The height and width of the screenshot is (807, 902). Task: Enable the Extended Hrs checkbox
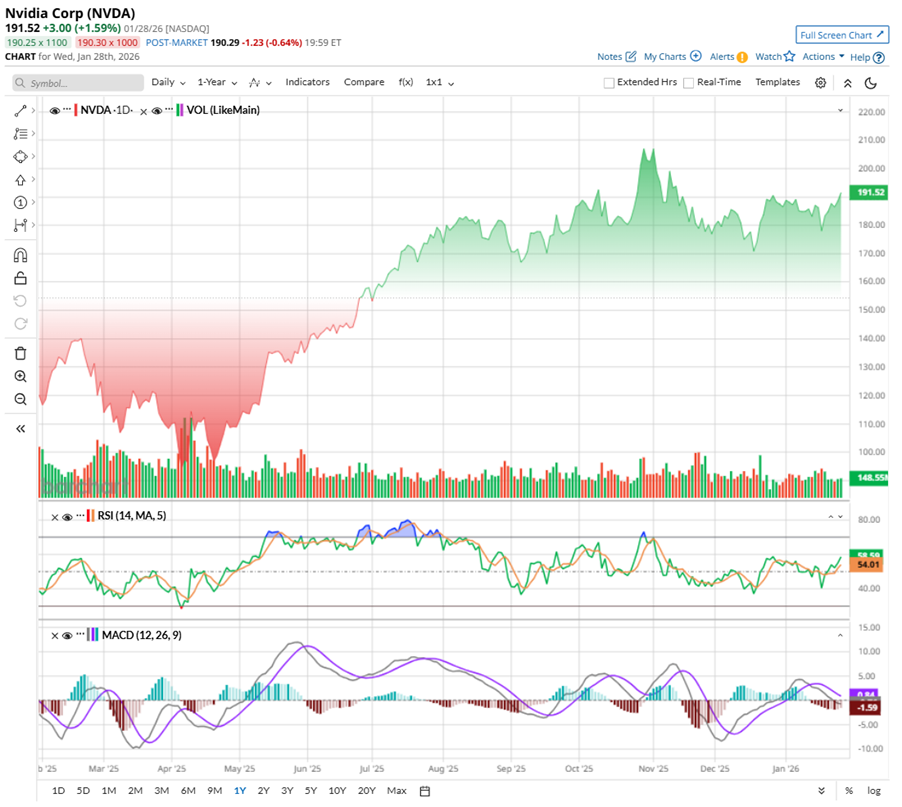point(609,83)
